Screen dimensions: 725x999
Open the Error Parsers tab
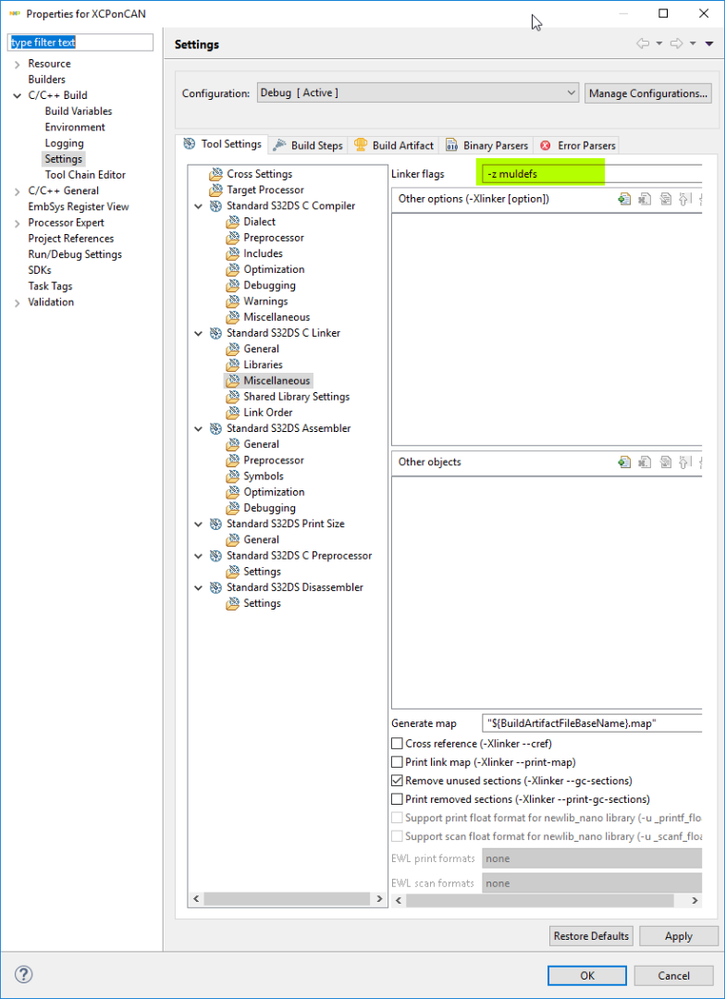click(x=578, y=145)
